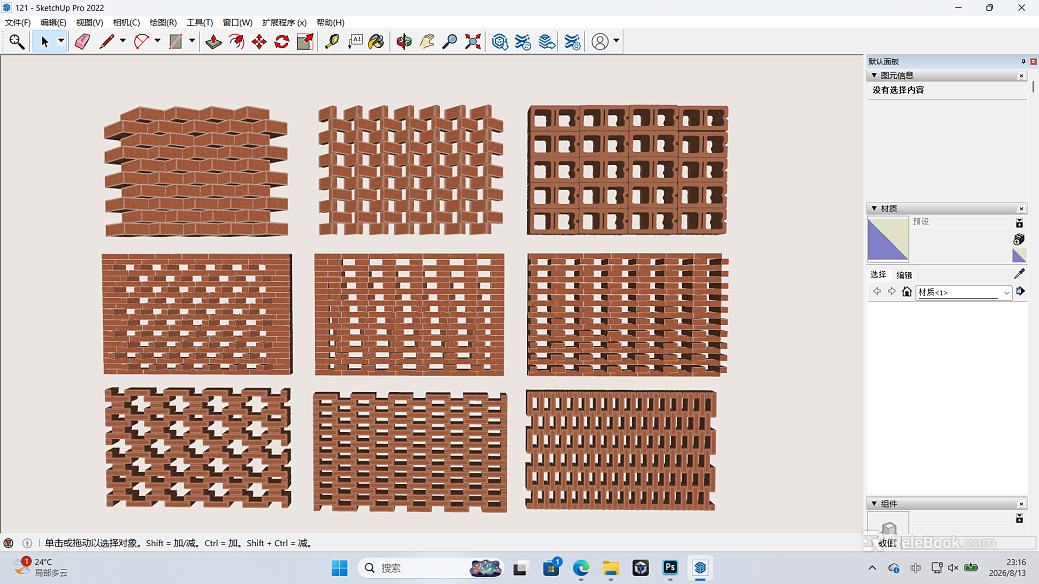Click the Create Material icon
The width and height of the screenshot is (1039, 584).
click(1019, 239)
